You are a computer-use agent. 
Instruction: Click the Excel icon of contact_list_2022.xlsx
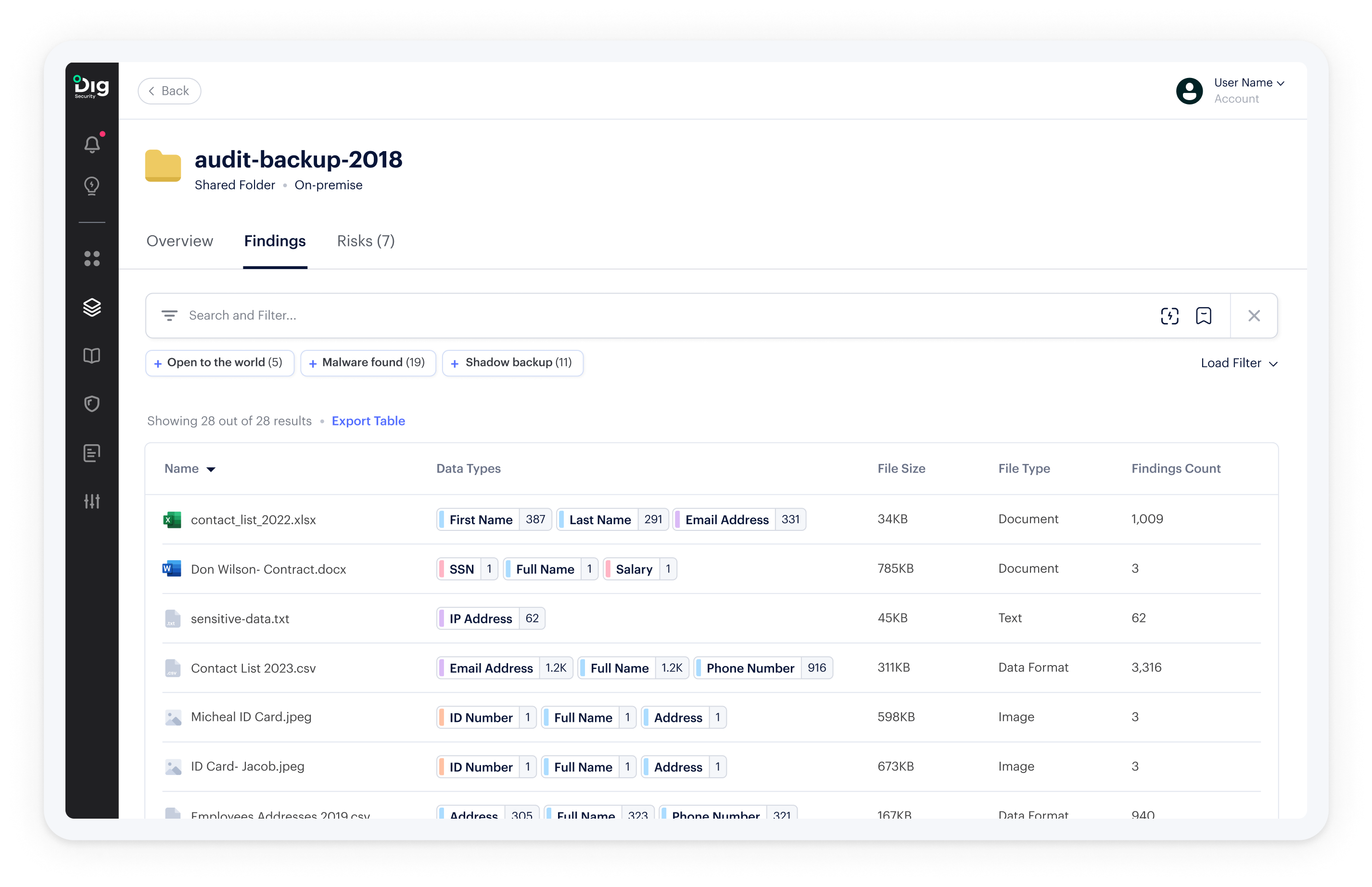(172, 519)
